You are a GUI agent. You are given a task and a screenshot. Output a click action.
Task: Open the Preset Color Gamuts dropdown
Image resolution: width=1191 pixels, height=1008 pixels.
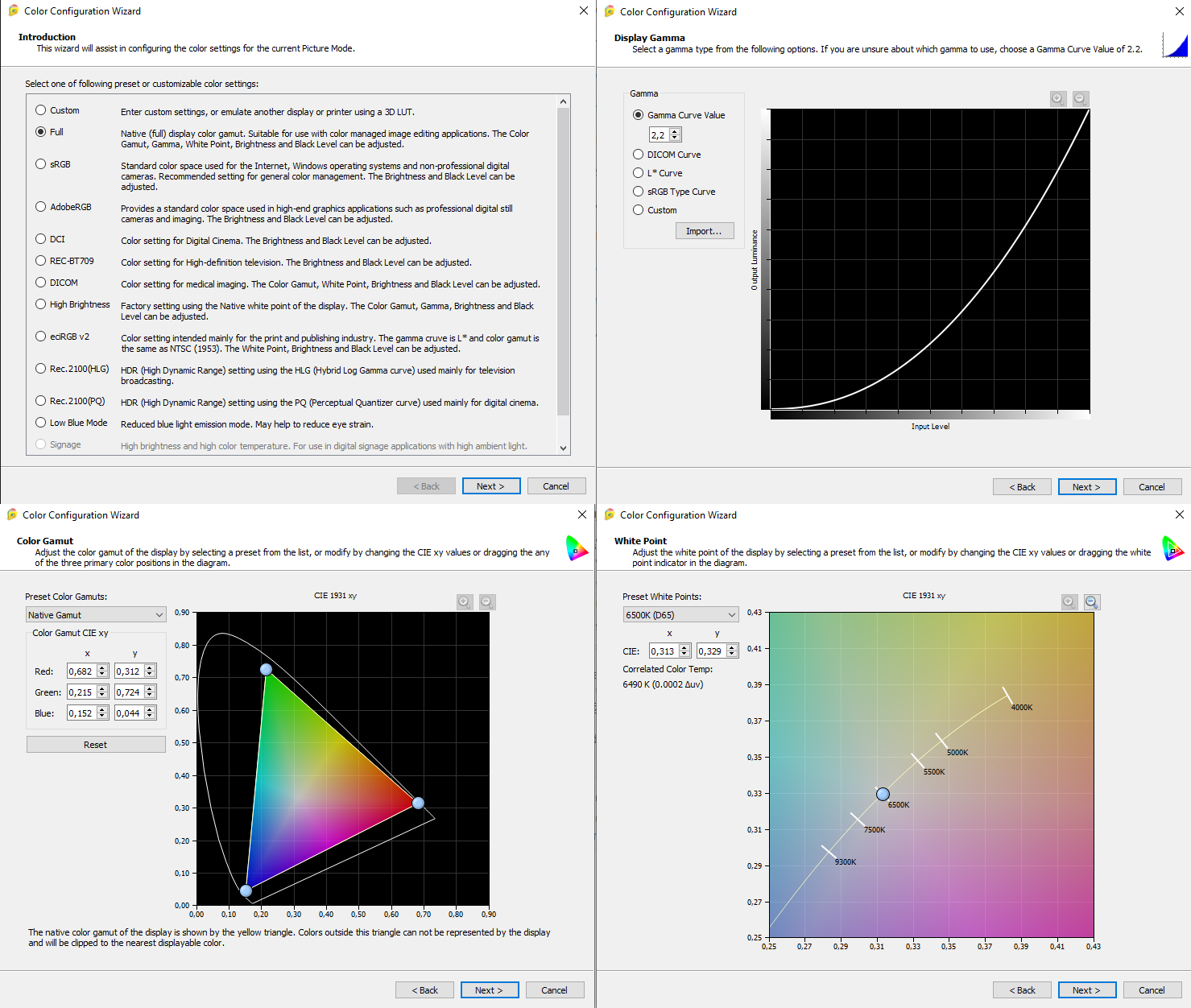(96, 615)
